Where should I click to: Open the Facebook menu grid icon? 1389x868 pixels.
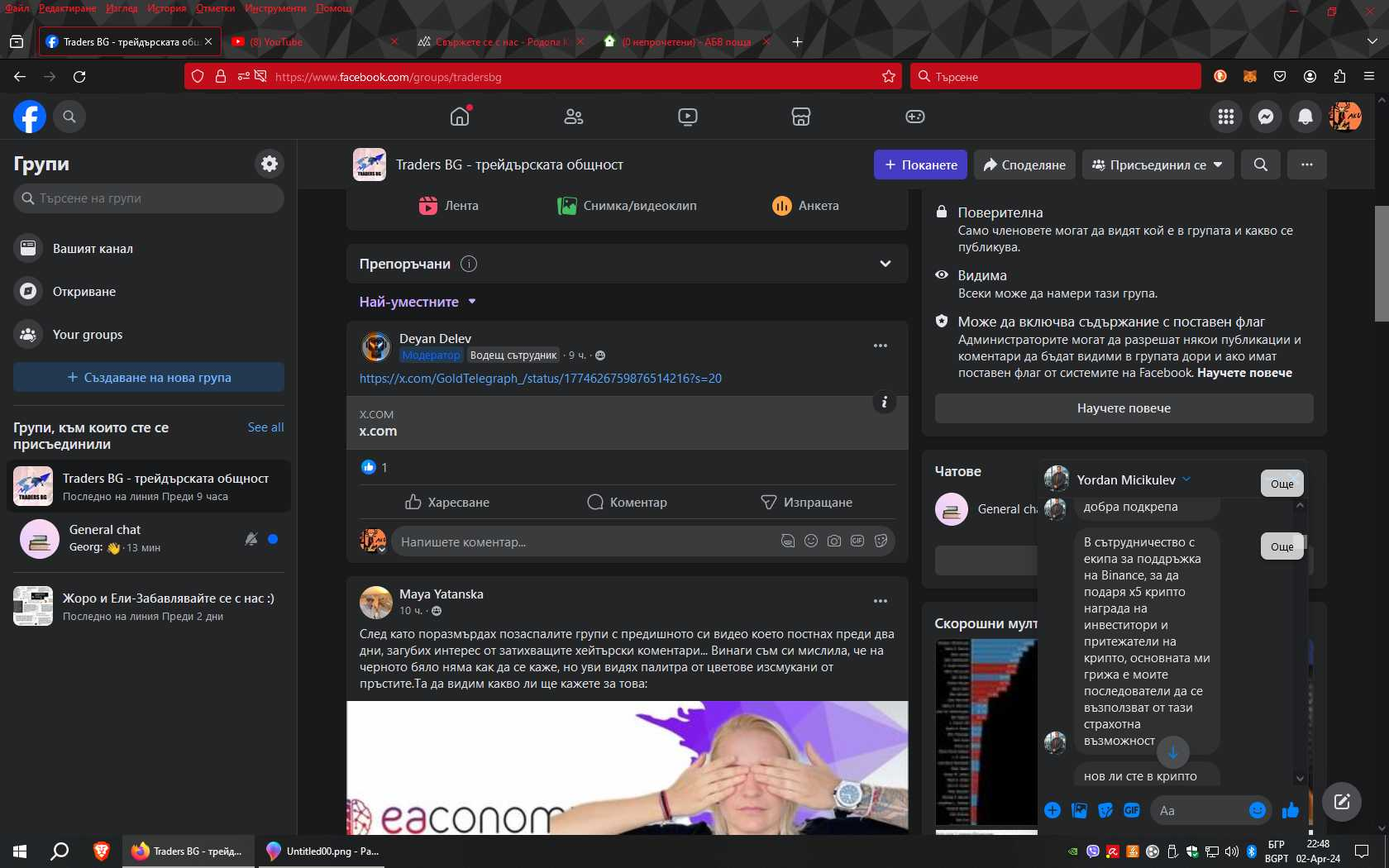coord(1225,117)
